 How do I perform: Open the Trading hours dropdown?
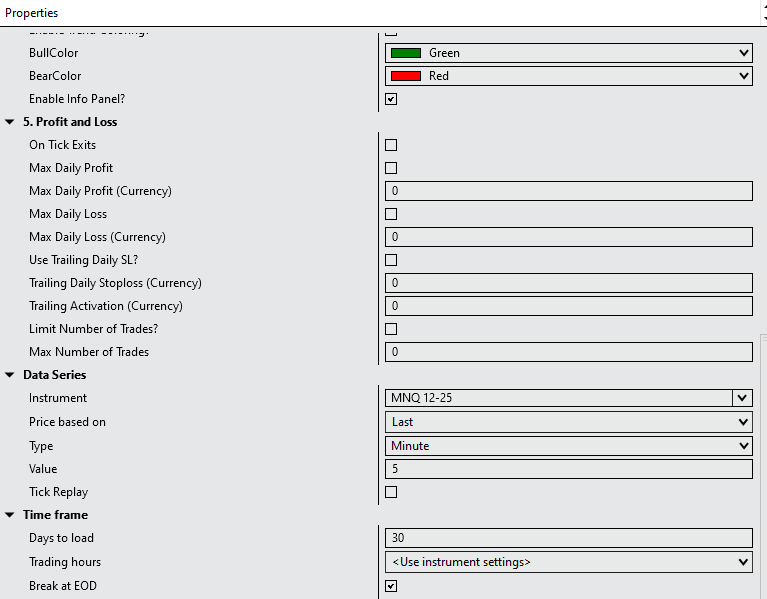point(568,562)
